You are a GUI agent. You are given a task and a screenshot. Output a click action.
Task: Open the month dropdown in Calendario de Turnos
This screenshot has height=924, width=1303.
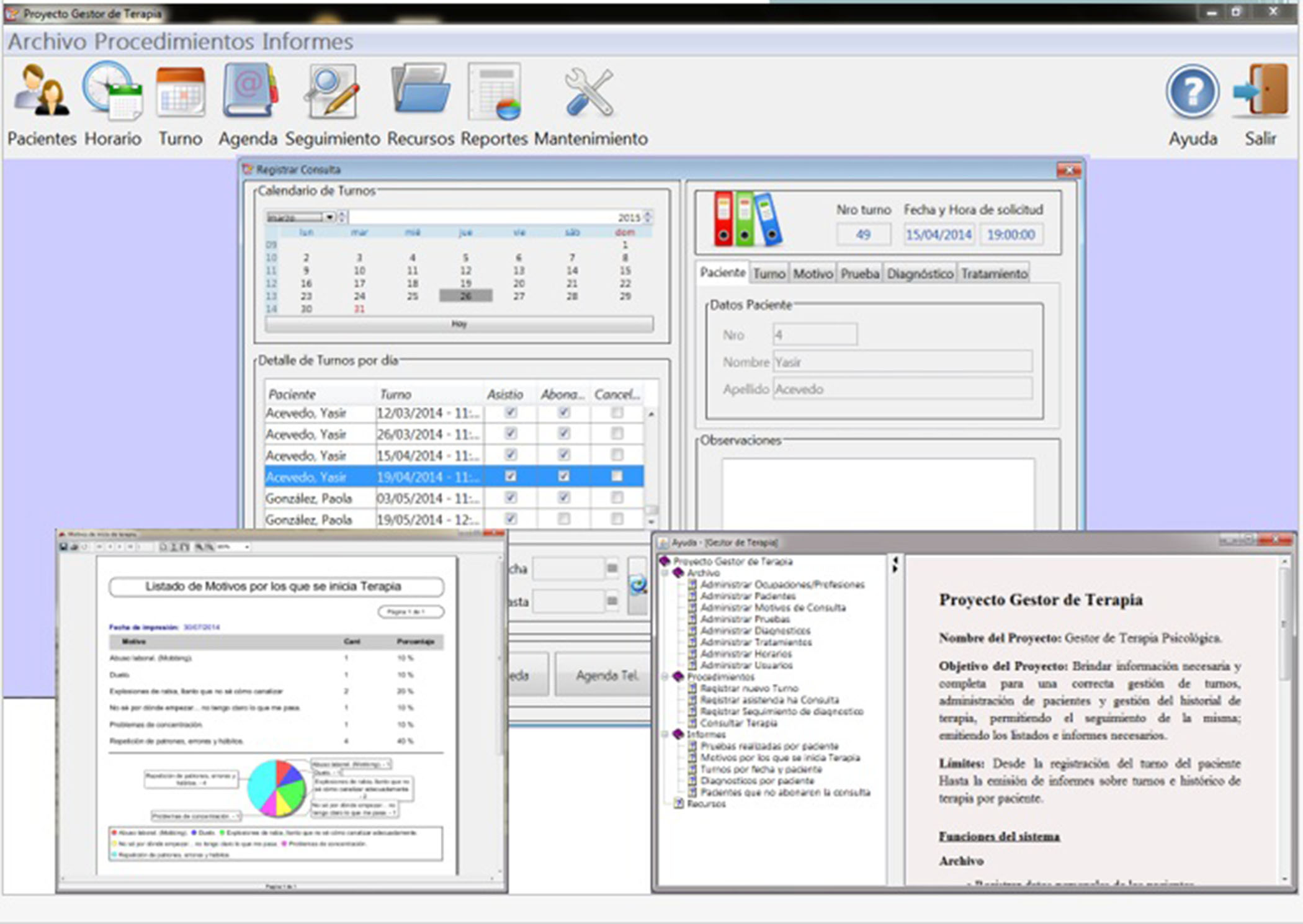(330, 217)
